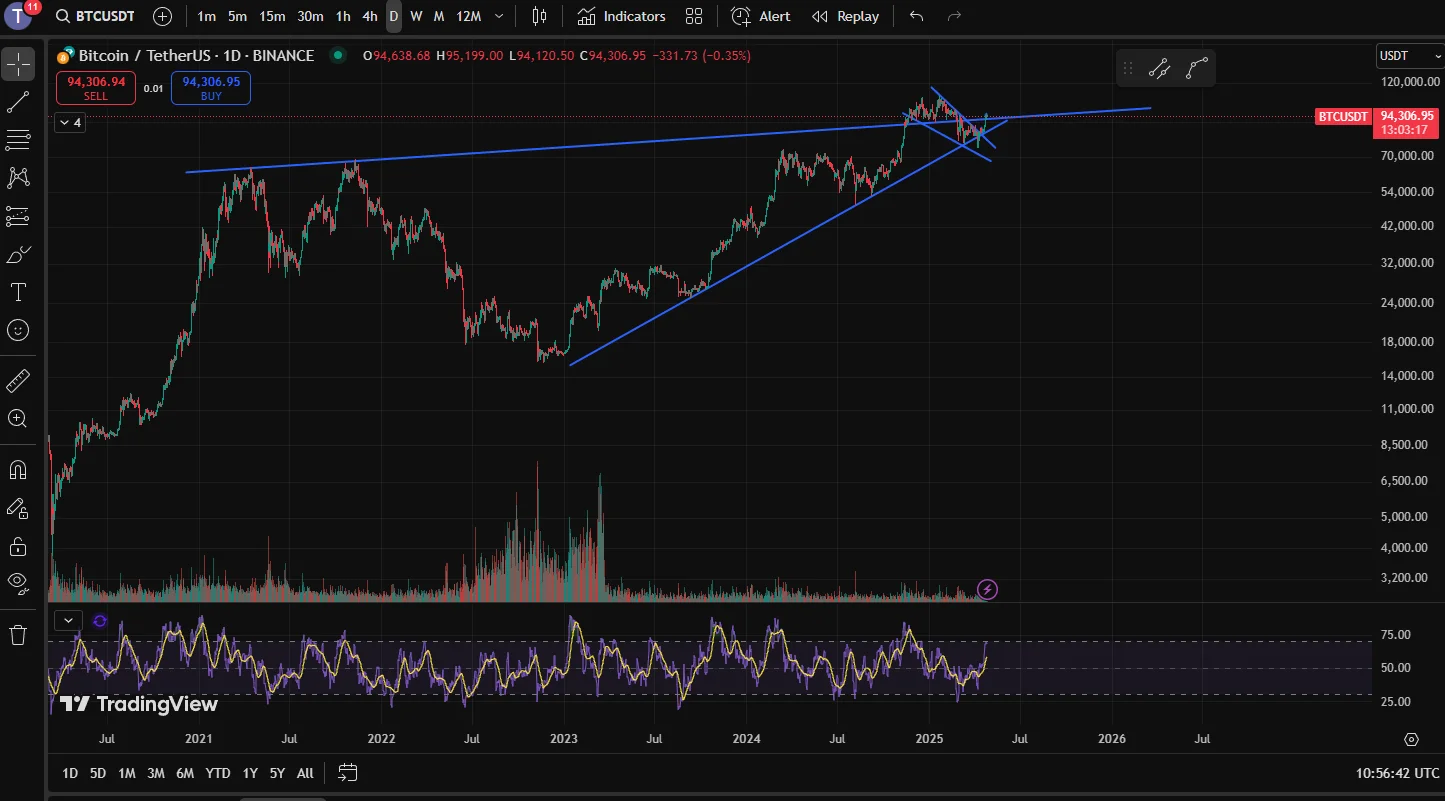Click the Bitcoin / TetherUS chart title
The image size is (1445, 801).
(x=196, y=56)
